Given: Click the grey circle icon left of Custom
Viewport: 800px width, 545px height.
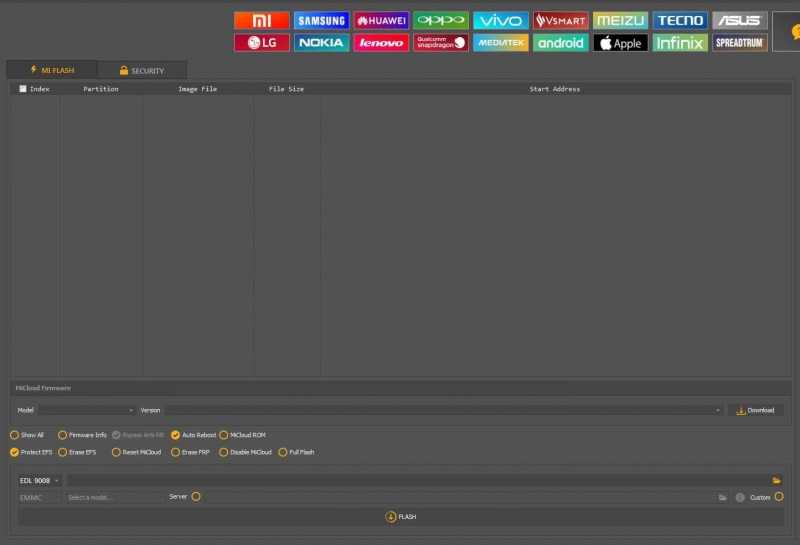Looking at the screenshot, I should (740, 497).
